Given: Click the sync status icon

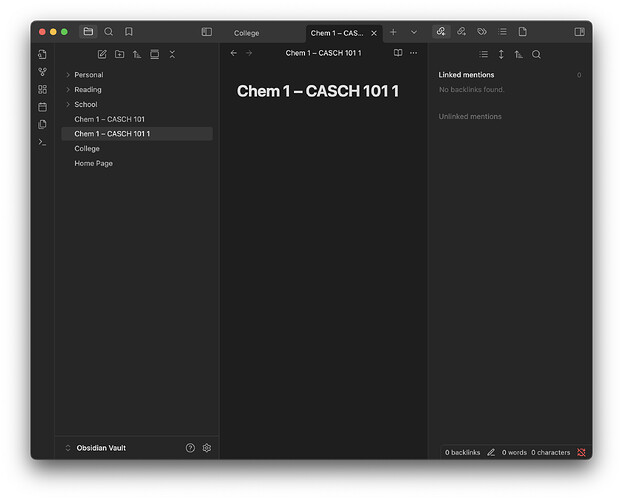Looking at the screenshot, I should [581, 452].
